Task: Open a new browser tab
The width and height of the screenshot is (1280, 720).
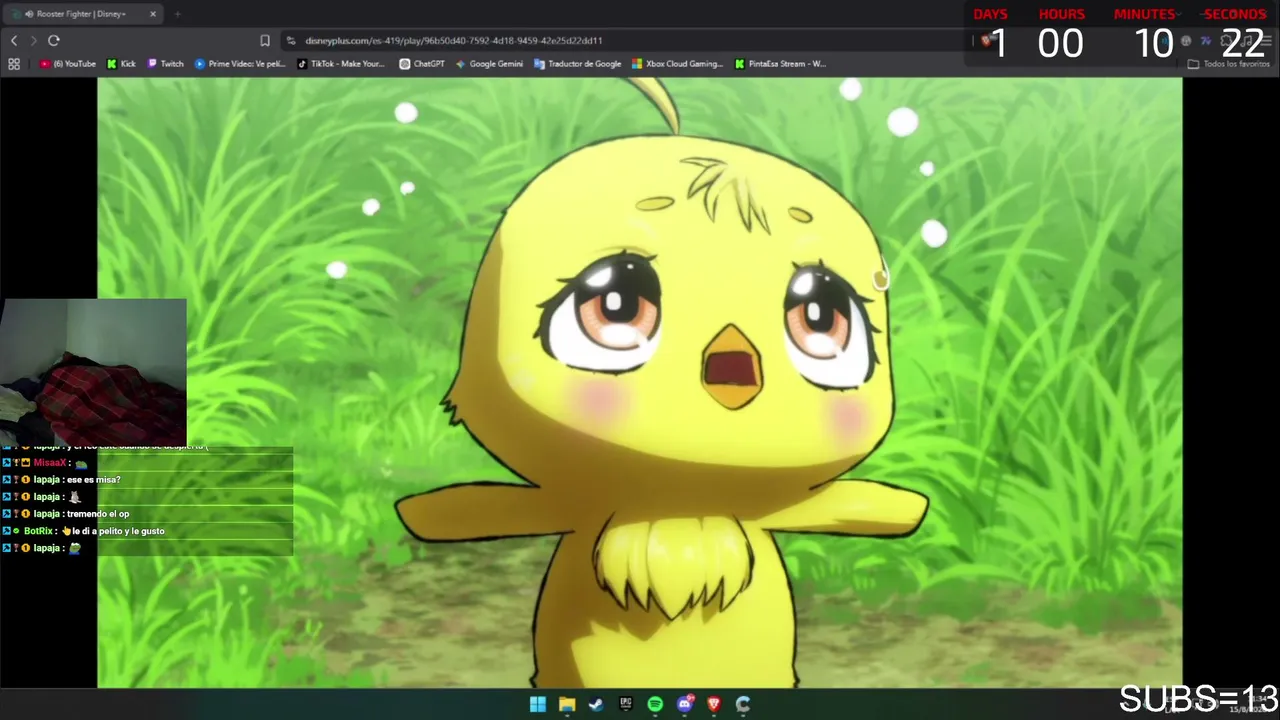Action: click(177, 14)
